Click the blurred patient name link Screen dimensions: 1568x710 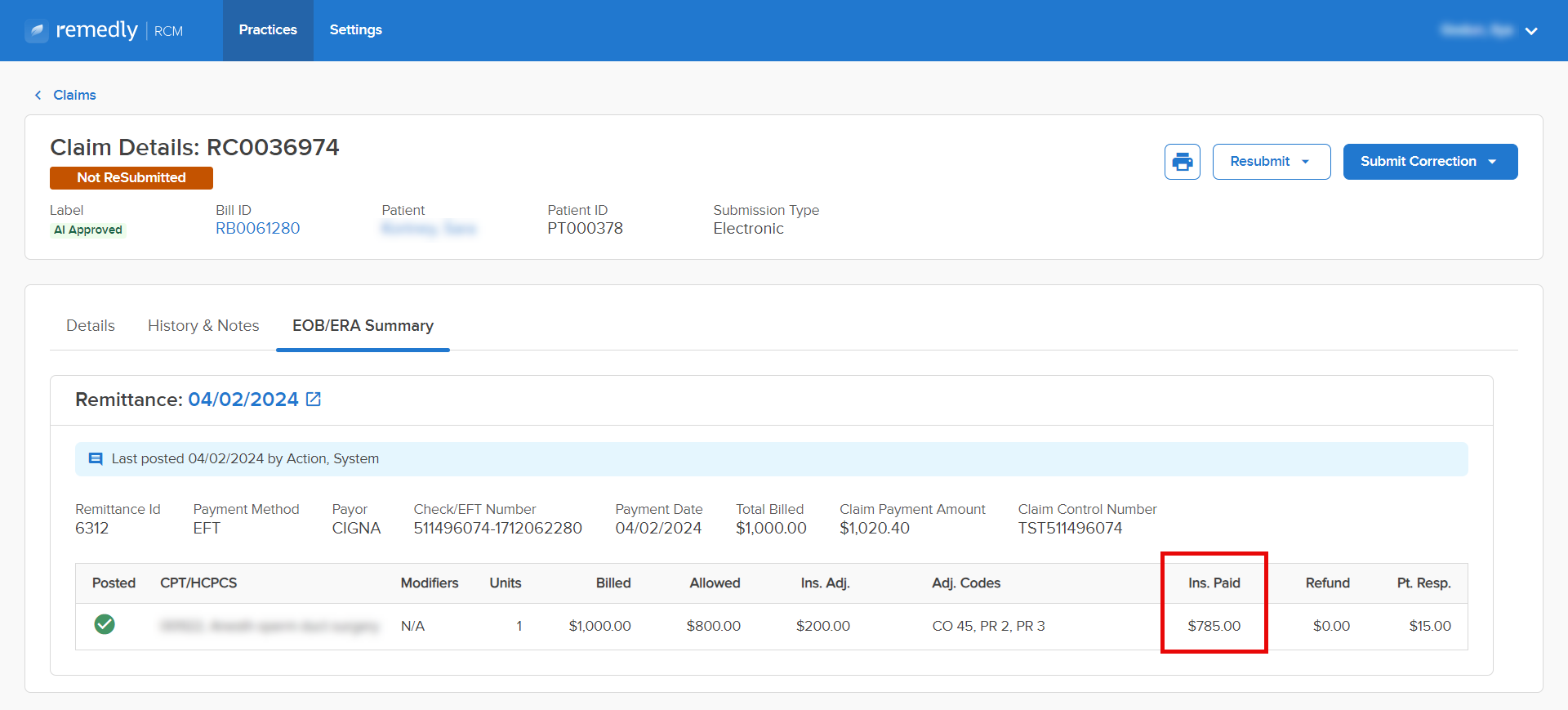(428, 229)
